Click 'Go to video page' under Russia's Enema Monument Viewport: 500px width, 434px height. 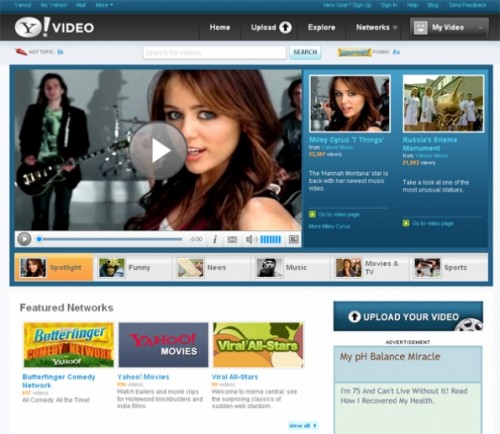click(x=433, y=223)
